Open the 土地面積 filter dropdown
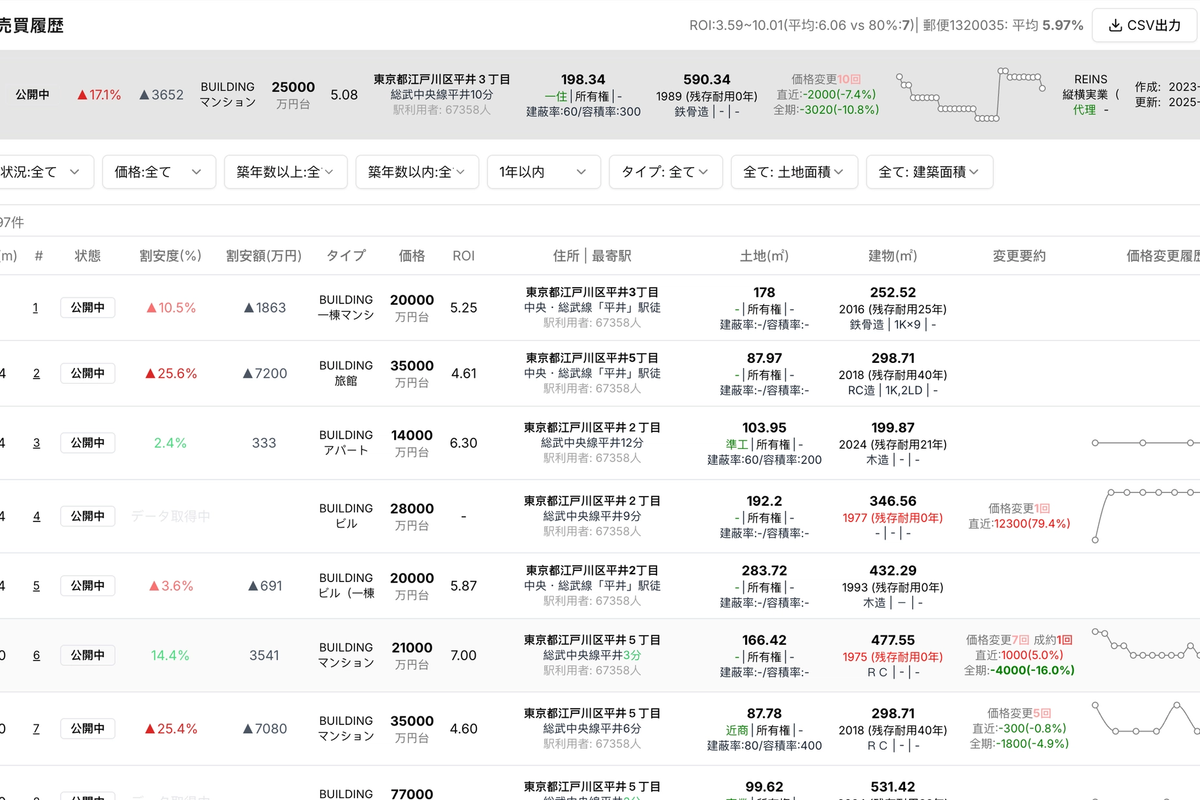Image resolution: width=1200 pixels, height=800 pixels. pyautogui.click(x=794, y=172)
